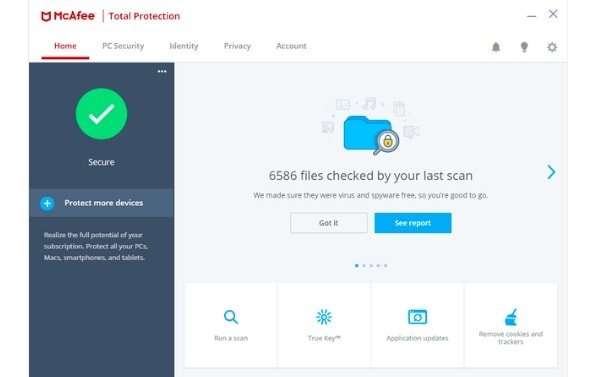Click the green Secure checkmark status icon
The height and width of the screenshot is (377, 600).
pos(101,114)
